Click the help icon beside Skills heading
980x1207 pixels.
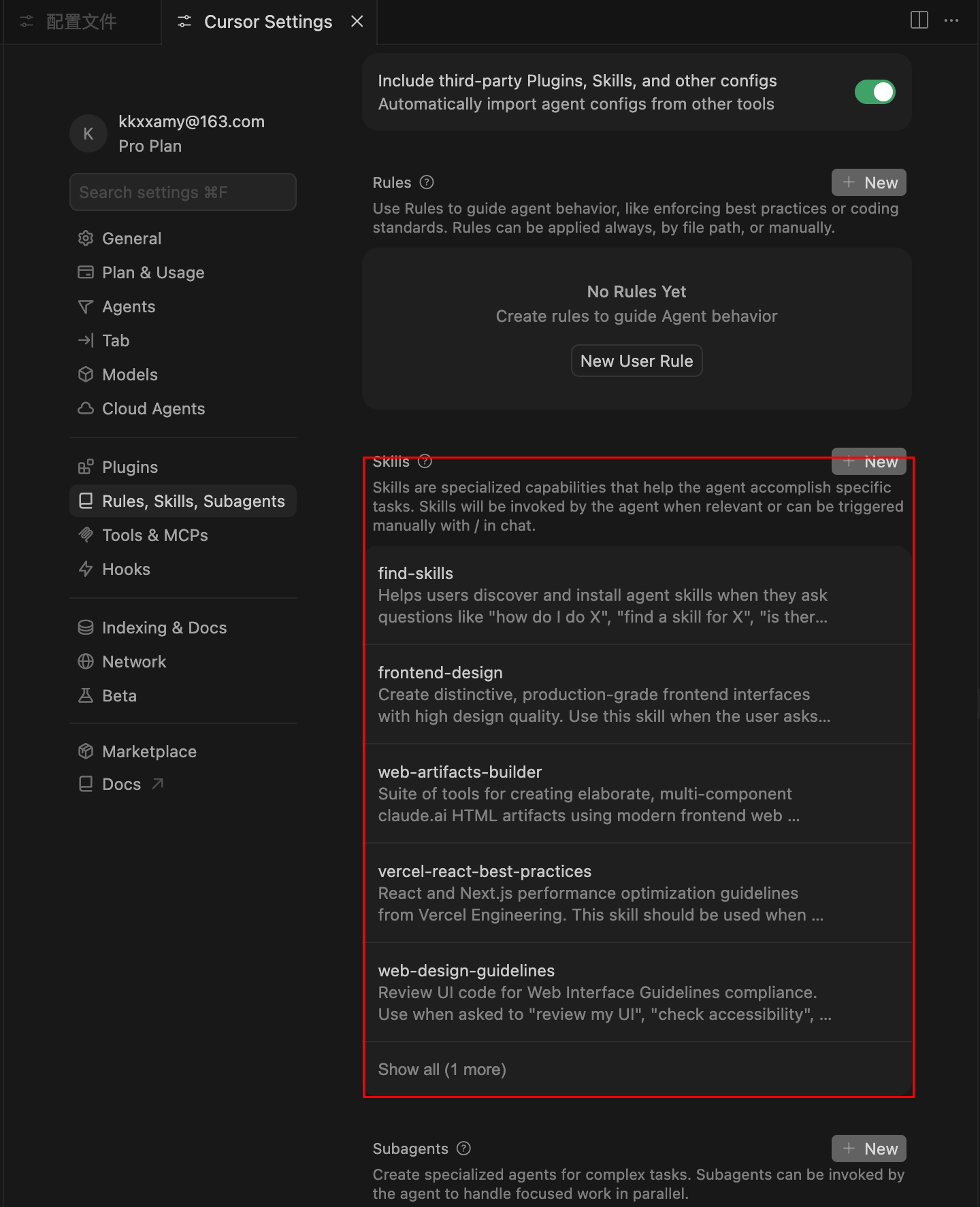tap(425, 461)
